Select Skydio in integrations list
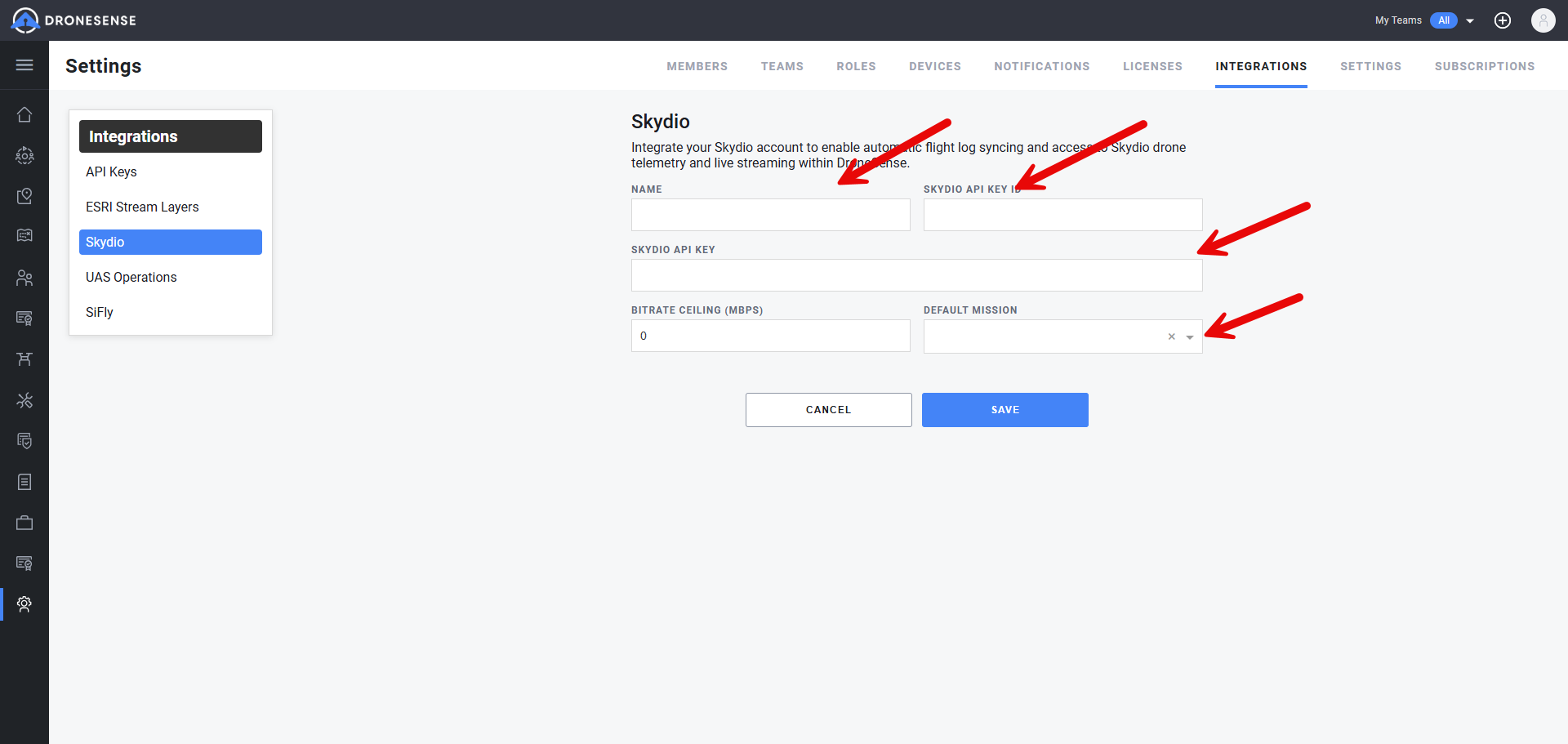Screen dimensions: 1568x744 (x=171, y=242)
